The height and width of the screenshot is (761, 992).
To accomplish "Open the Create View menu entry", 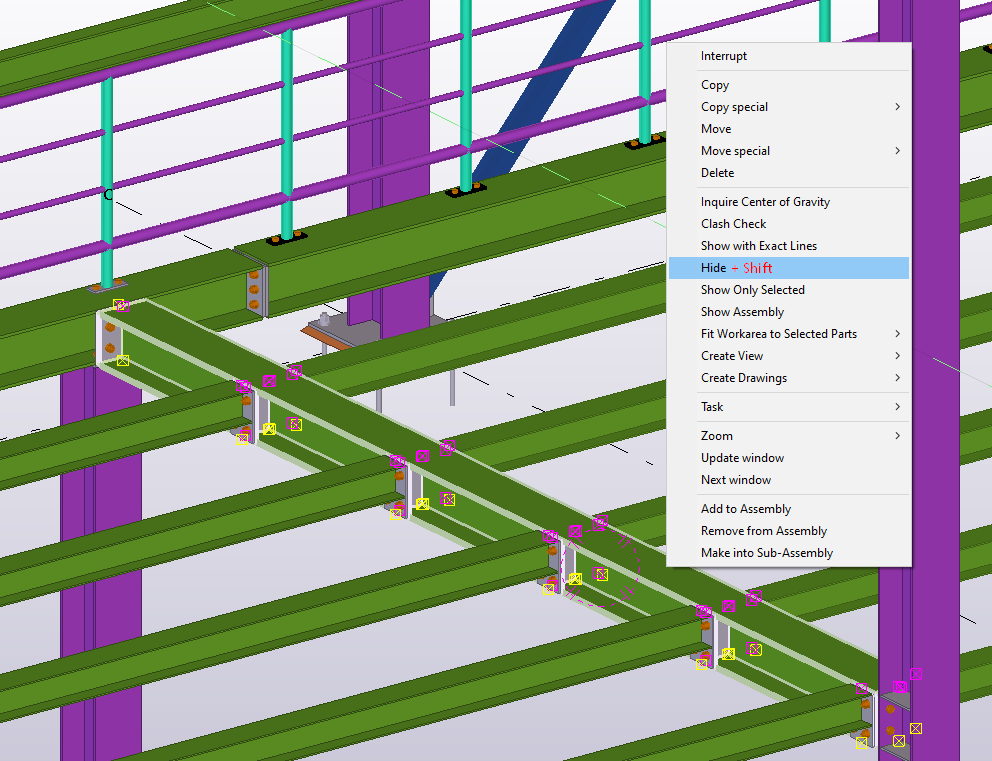I will (789, 356).
